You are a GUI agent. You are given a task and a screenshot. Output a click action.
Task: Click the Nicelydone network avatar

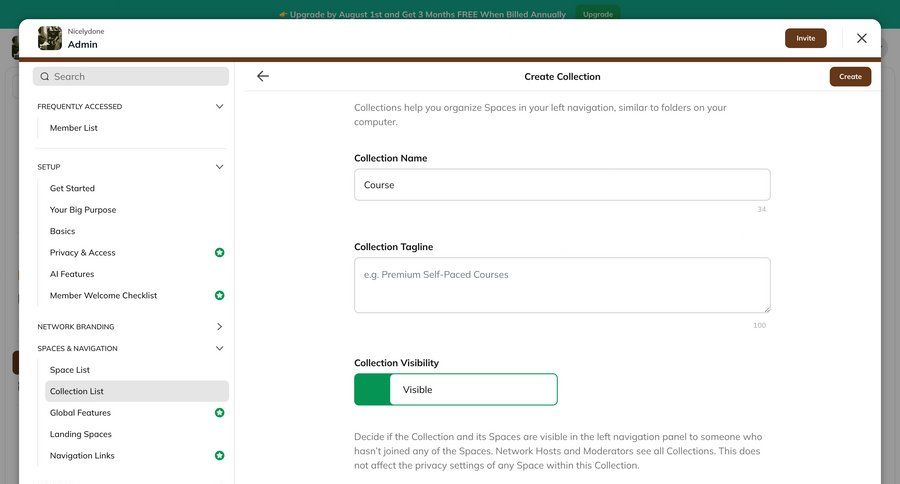[x=50, y=38]
